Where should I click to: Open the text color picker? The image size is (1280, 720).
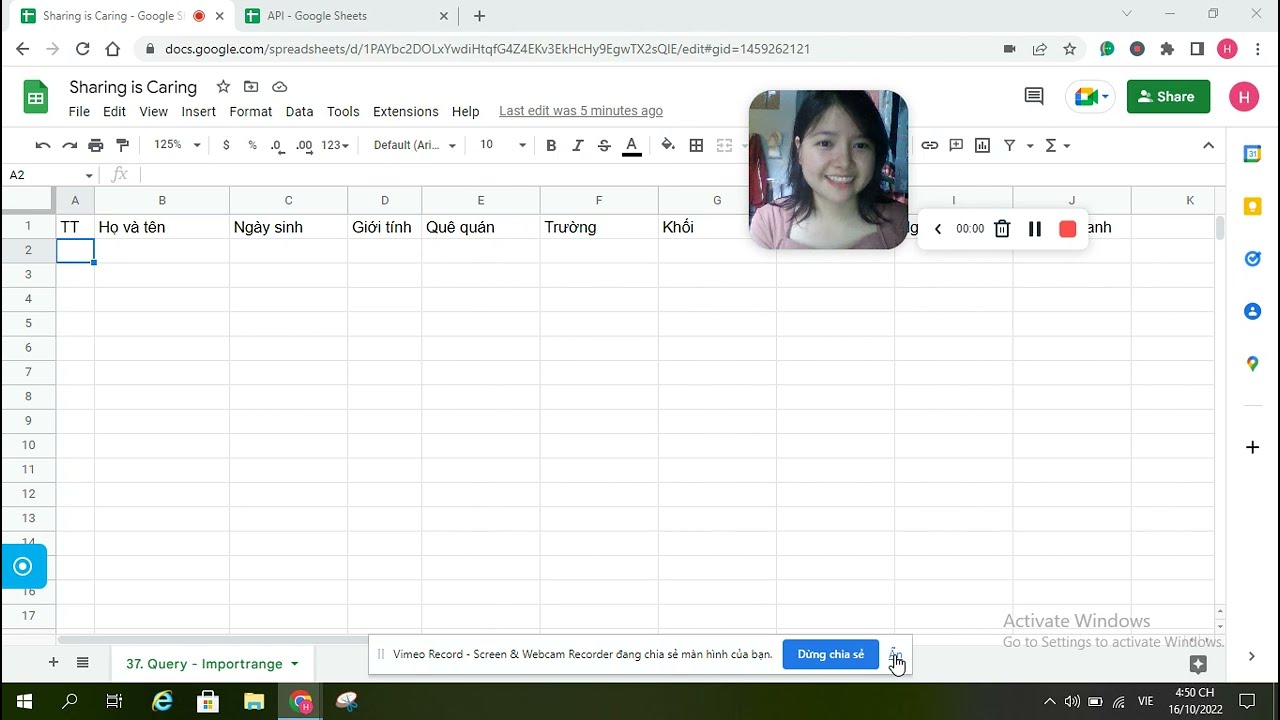pyautogui.click(x=631, y=146)
